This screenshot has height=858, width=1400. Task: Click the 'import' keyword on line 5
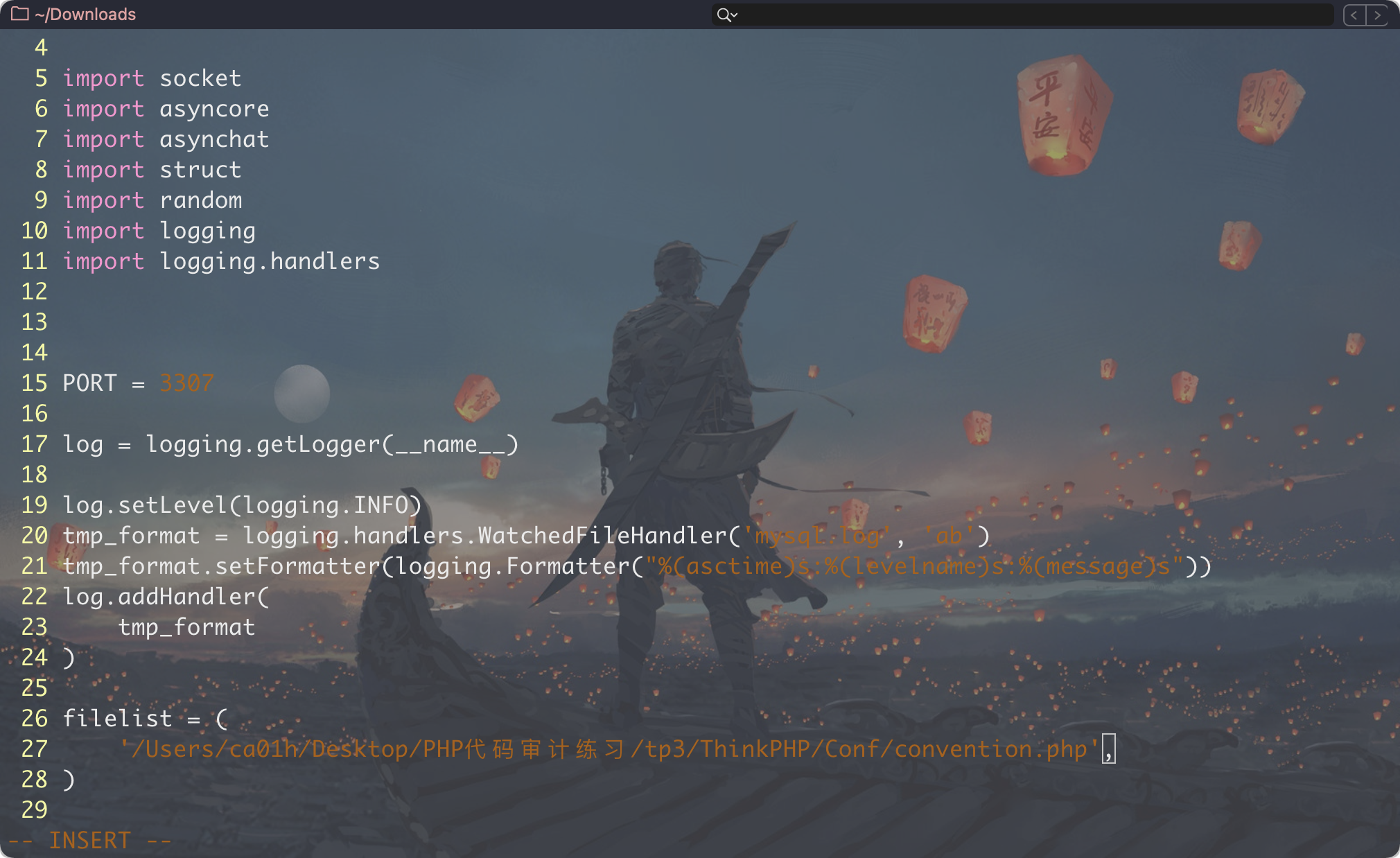coord(103,78)
